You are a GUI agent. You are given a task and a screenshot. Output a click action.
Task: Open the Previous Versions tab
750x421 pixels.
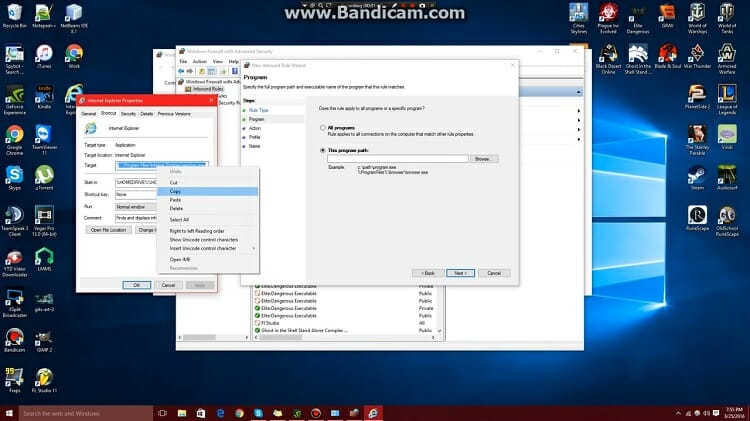pos(174,114)
